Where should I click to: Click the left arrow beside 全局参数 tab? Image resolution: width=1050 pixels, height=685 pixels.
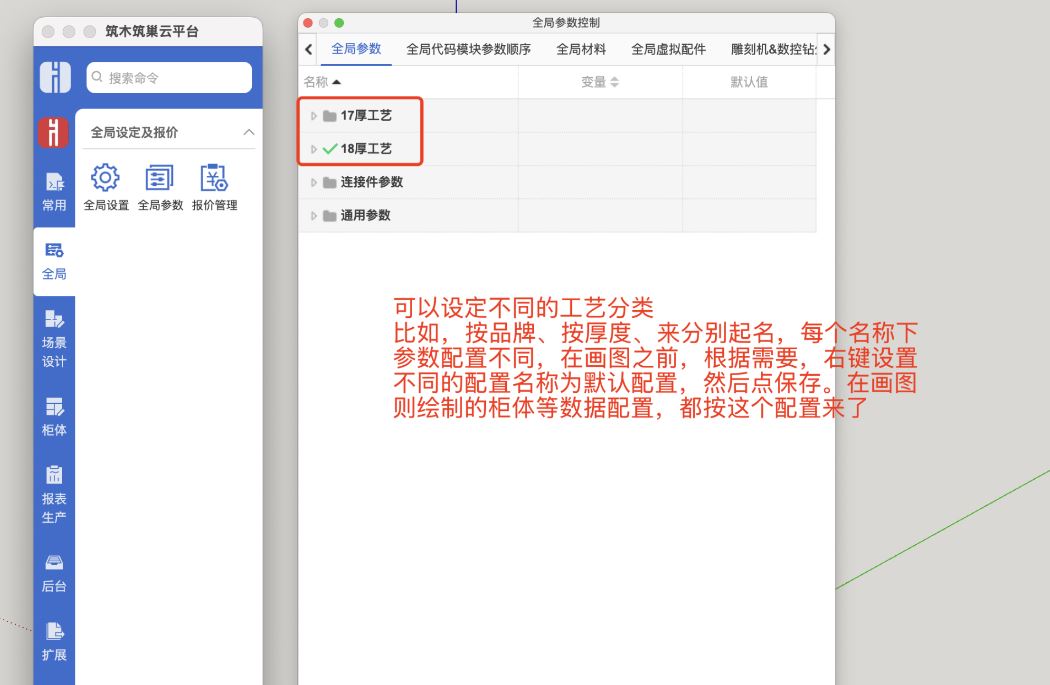308,48
